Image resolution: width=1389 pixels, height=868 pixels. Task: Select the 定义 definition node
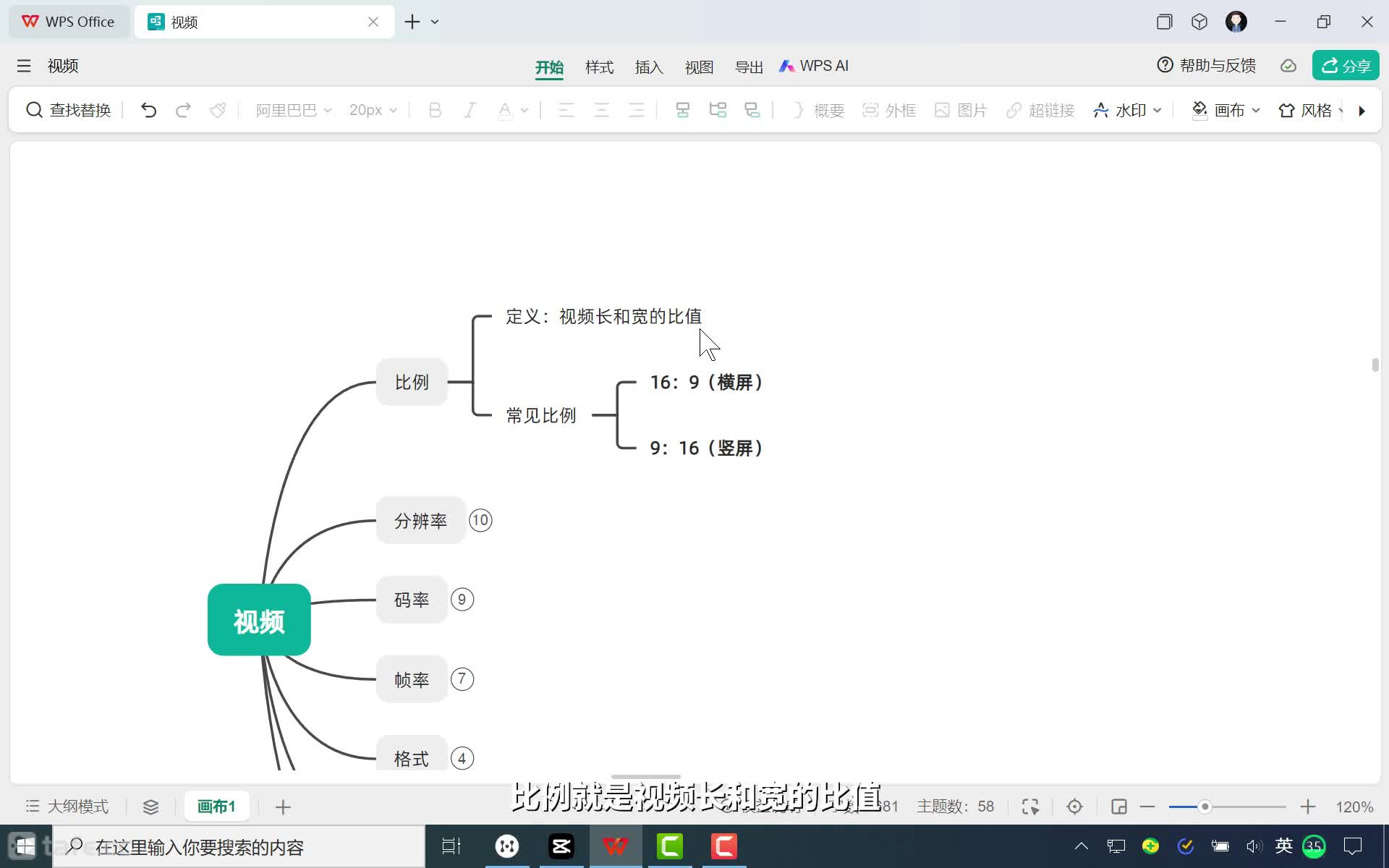coord(604,316)
